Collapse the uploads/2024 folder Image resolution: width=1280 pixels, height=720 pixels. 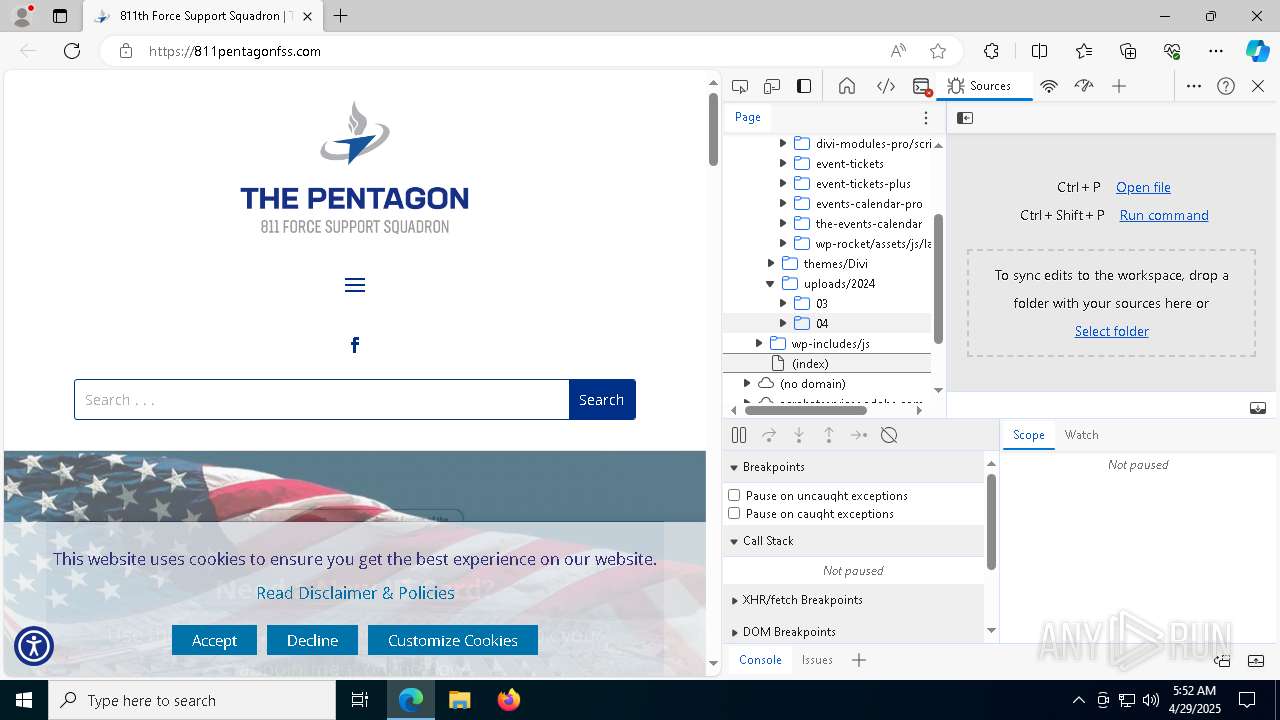771,283
